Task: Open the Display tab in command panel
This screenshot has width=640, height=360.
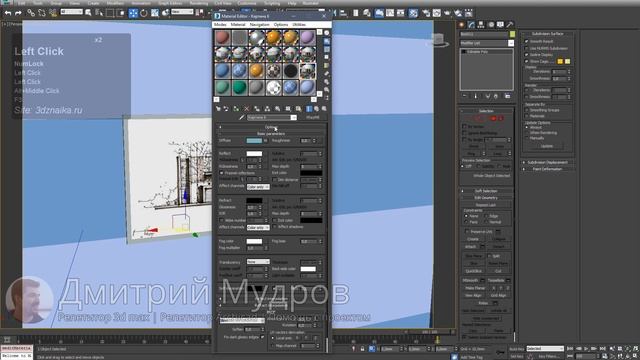Action: pyautogui.click(x=500, y=25)
